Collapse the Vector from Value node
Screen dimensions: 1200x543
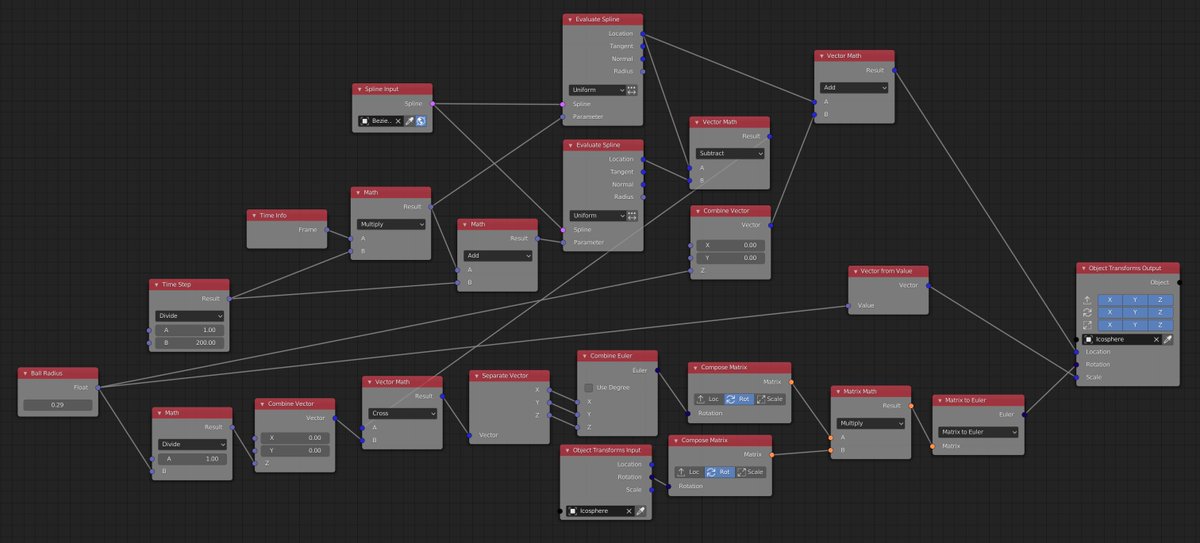tap(855, 271)
